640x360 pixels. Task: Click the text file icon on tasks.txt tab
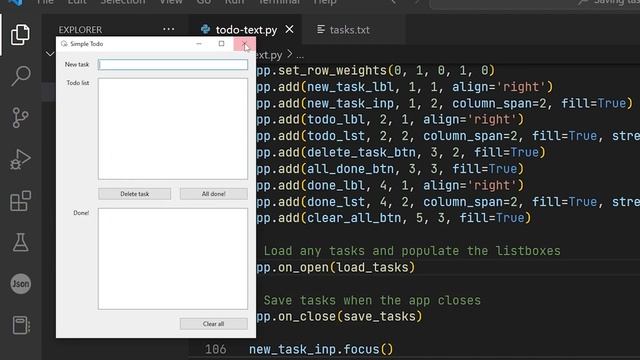tap(321, 29)
